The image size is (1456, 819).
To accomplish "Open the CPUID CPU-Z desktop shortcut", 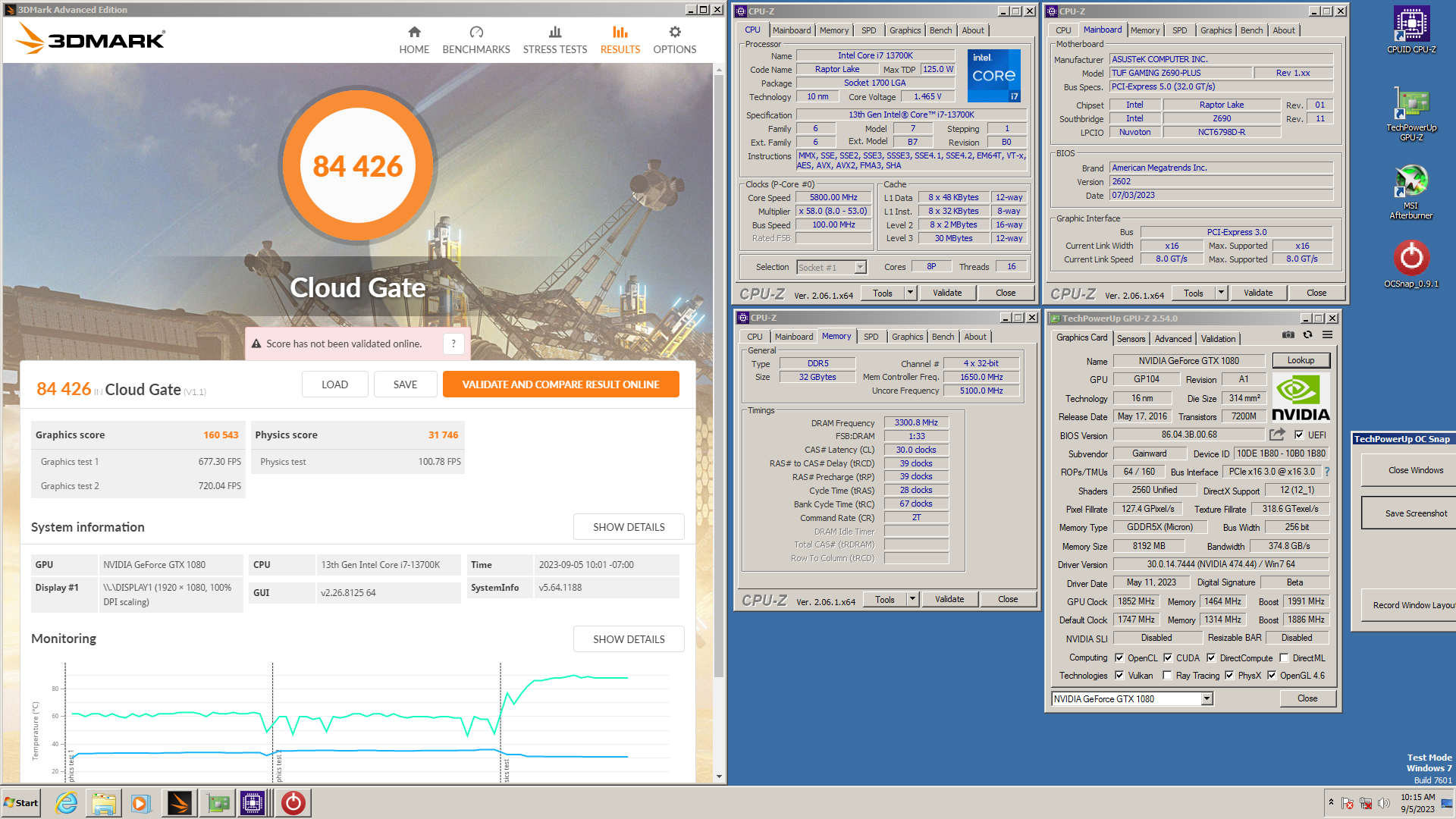I will point(1411,30).
